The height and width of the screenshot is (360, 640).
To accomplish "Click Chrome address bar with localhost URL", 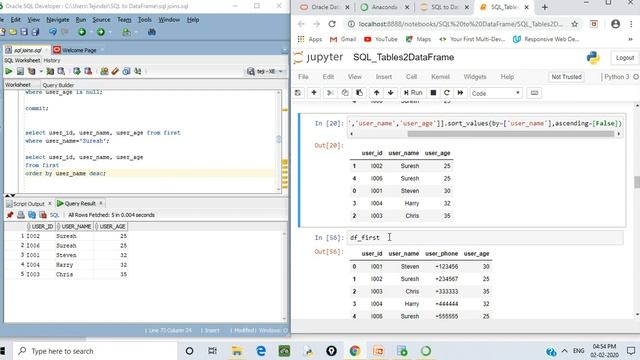I will pos(460,24).
